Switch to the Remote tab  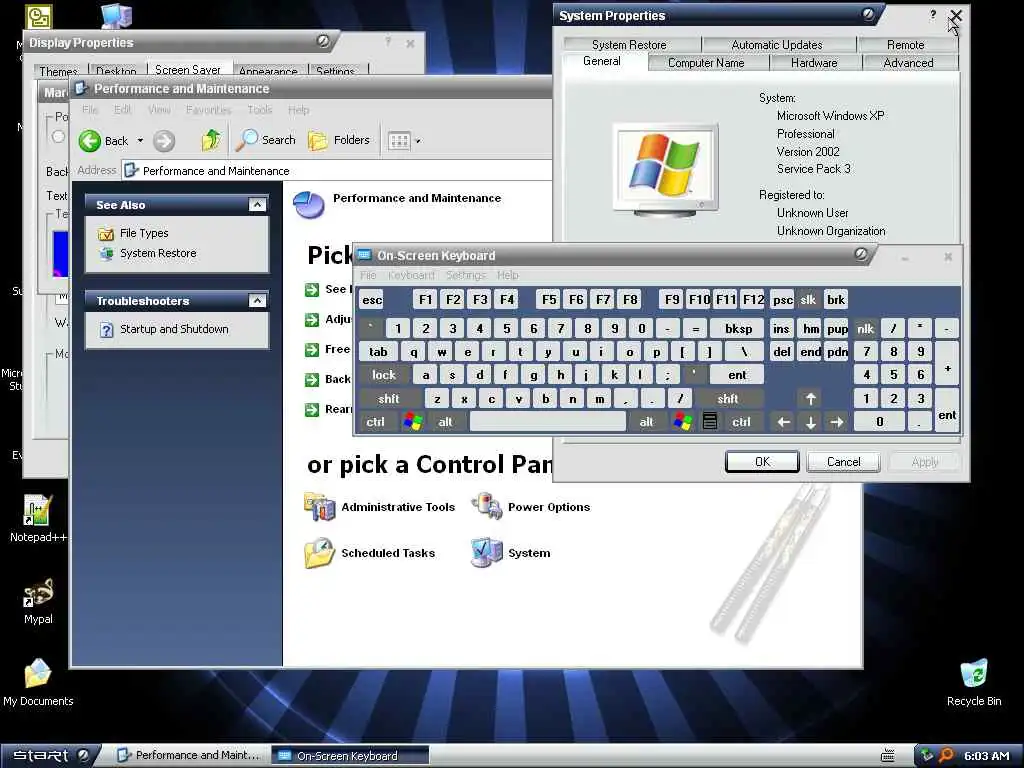(905, 44)
